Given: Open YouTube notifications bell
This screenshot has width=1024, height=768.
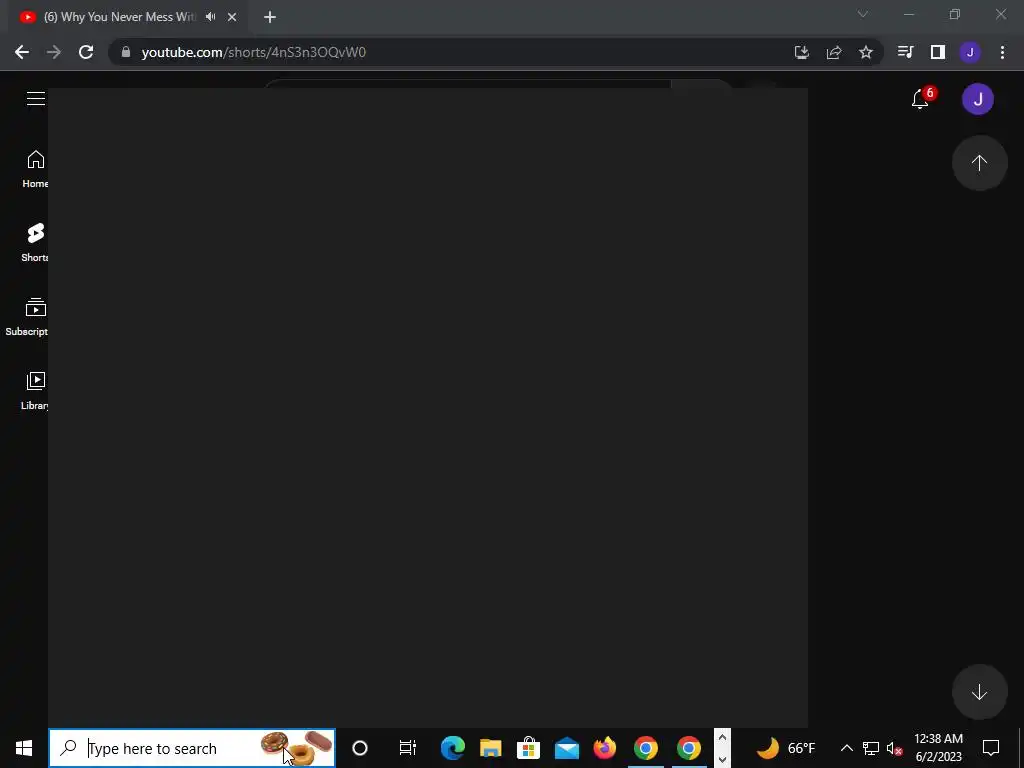Looking at the screenshot, I should pos(921,99).
